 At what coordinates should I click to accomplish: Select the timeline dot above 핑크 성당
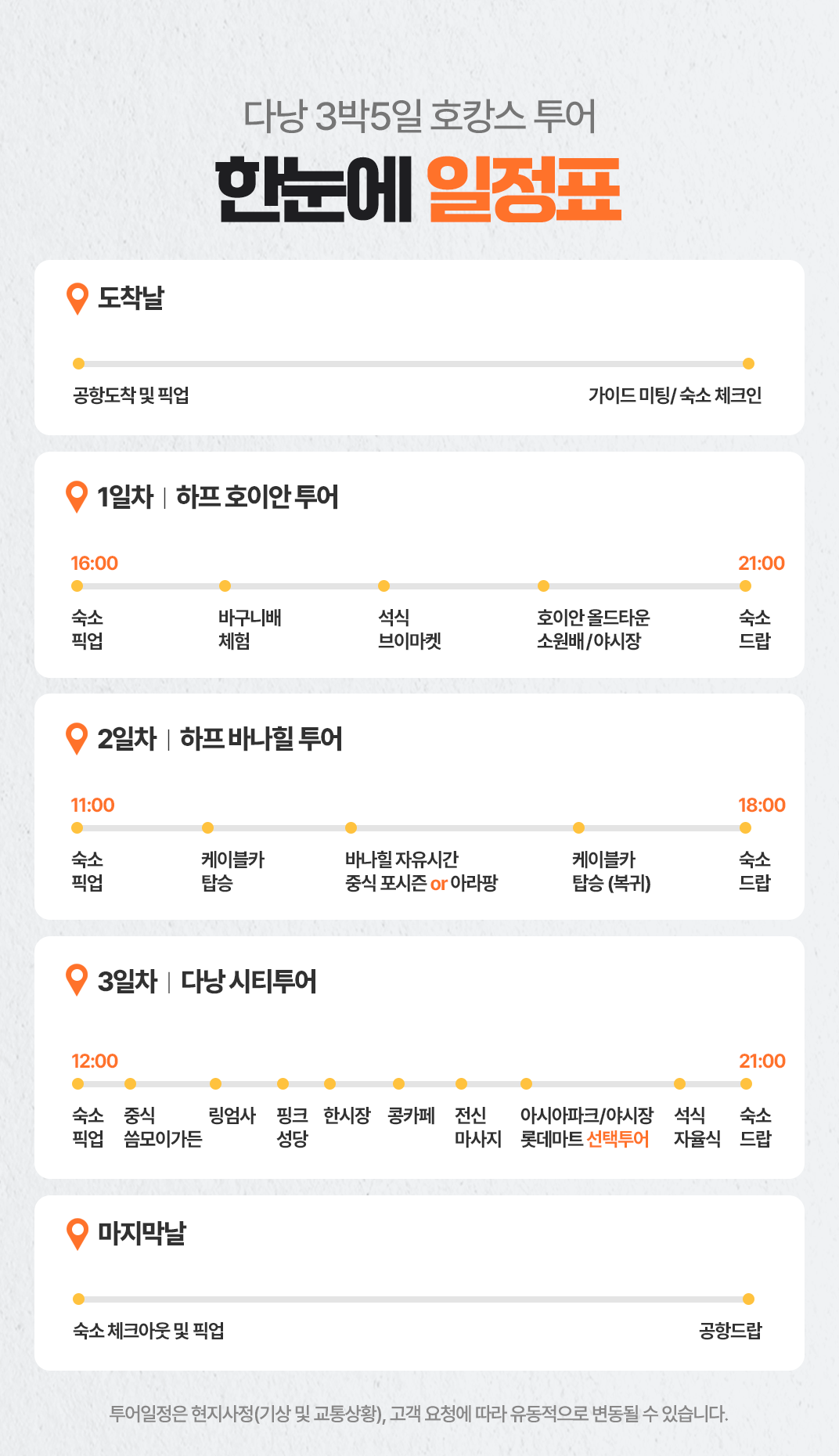click(x=283, y=1084)
